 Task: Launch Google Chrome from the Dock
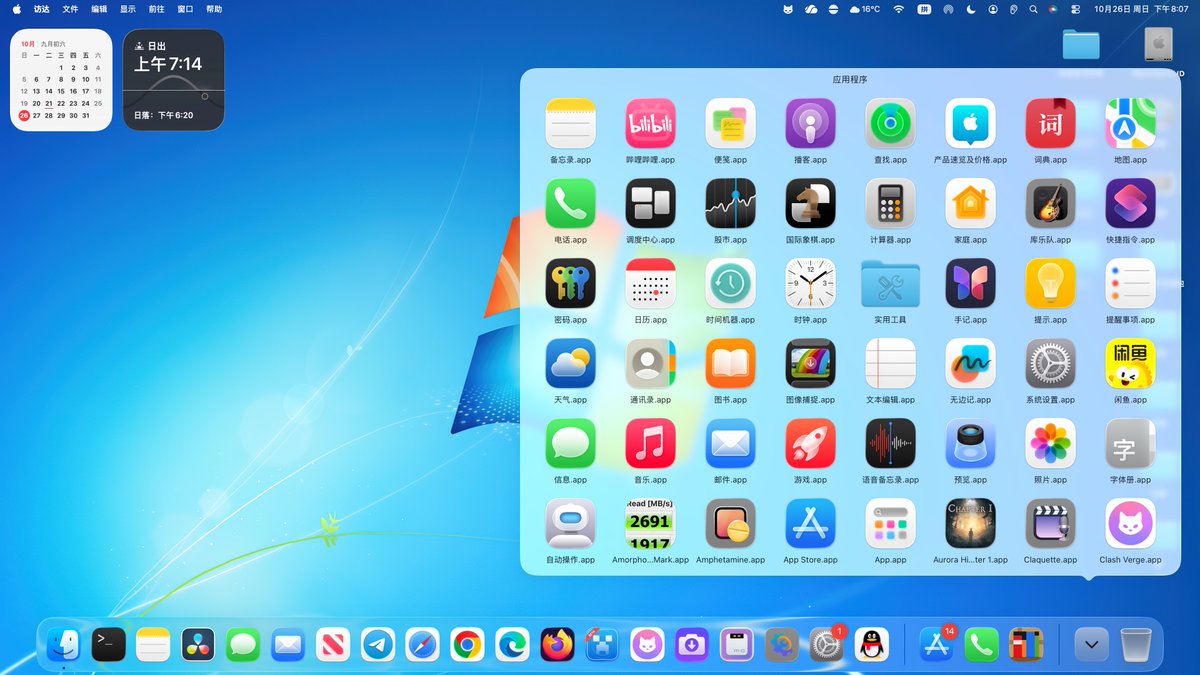tap(467, 645)
